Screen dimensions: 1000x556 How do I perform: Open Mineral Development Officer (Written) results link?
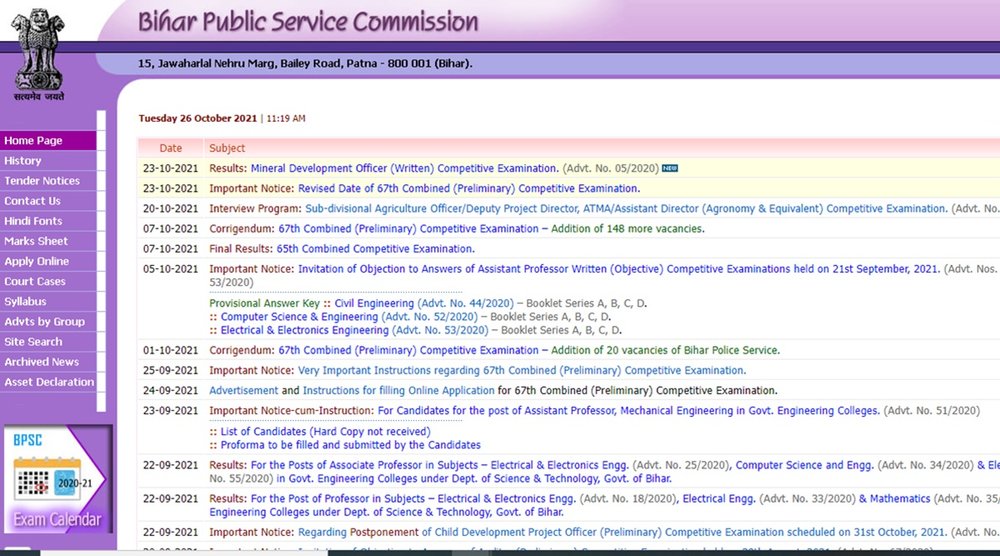(404, 168)
